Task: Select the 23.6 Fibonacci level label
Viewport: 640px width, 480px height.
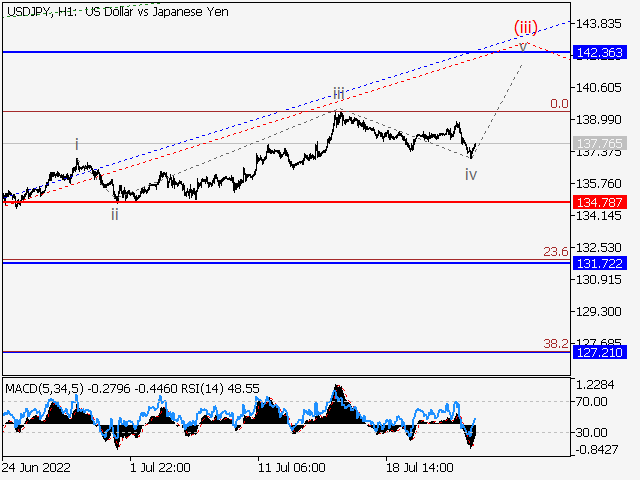Action: (556, 251)
